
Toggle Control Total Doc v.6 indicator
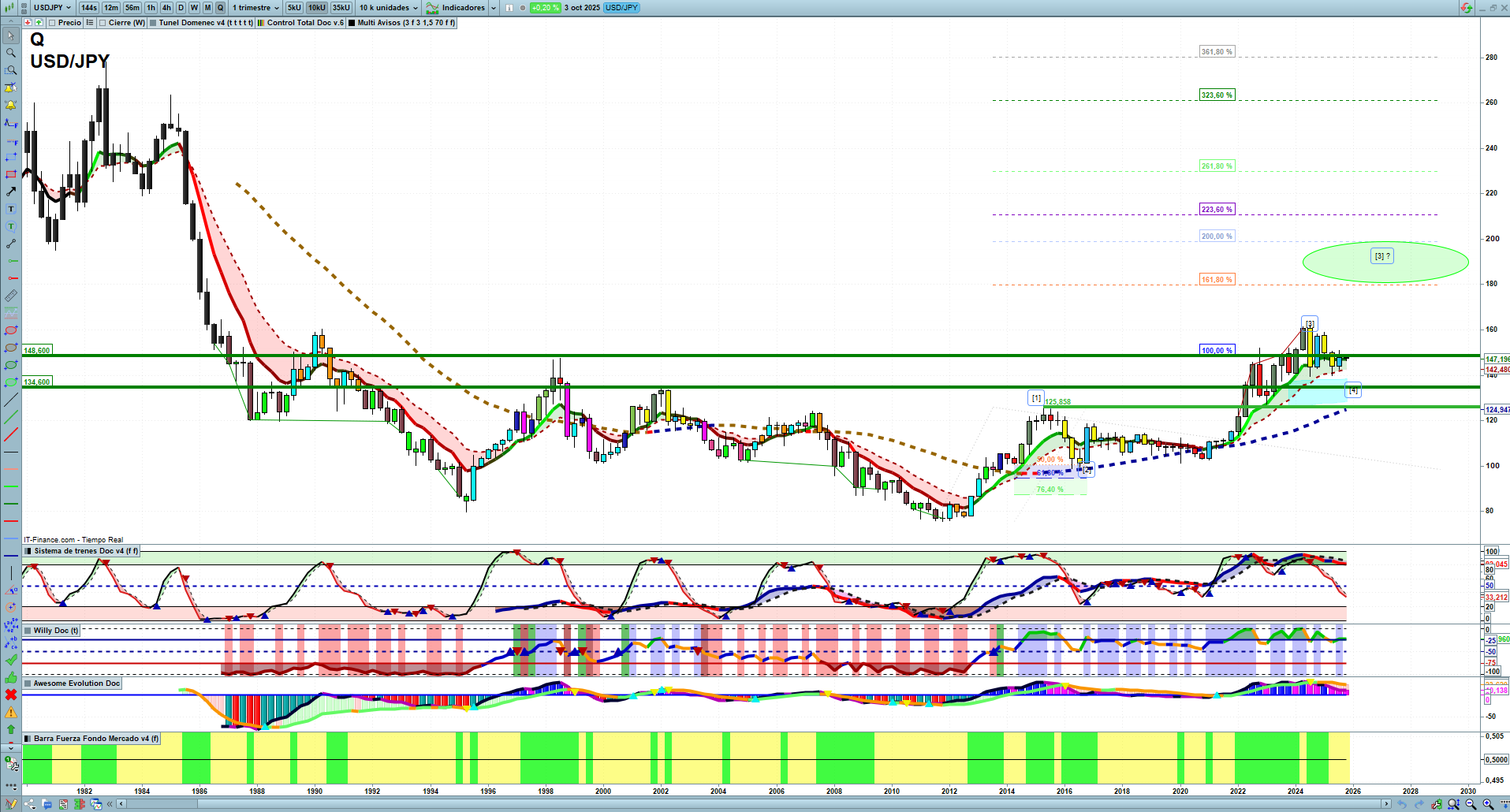[300, 23]
